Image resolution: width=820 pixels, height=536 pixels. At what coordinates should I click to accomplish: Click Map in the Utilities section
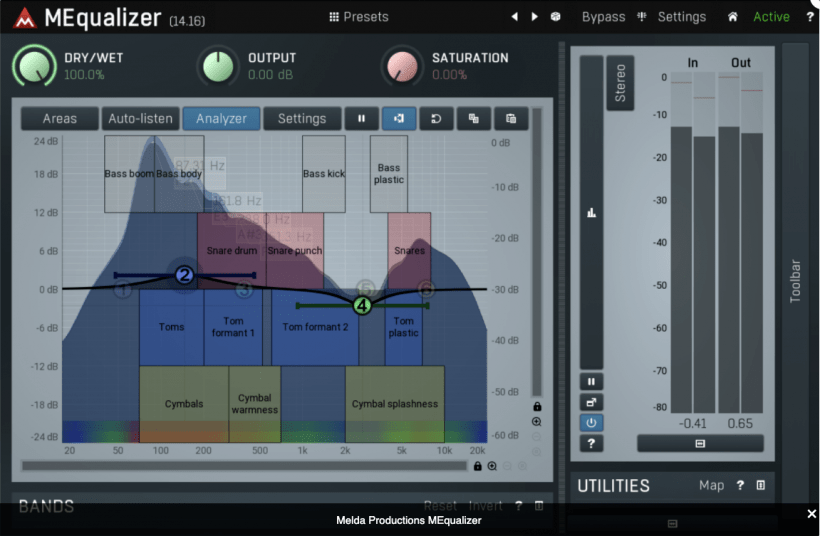coord(711,485)
